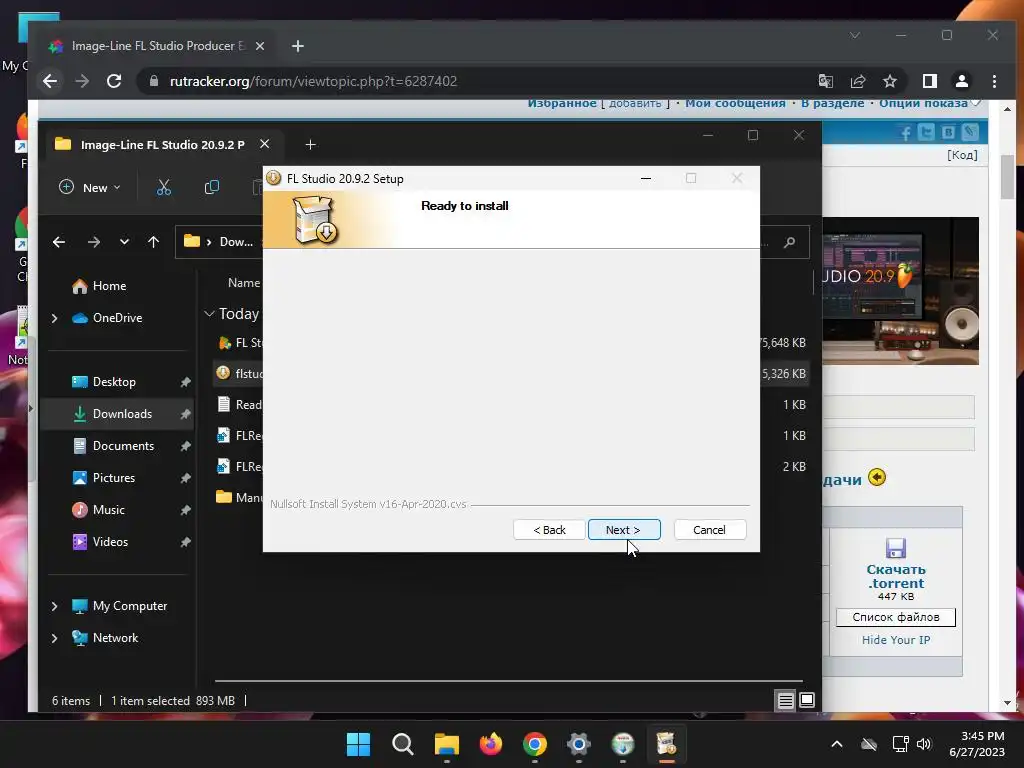Toggle the Chrome side panel
Screen dimensions: 1024x768
(x=930, y=82)
